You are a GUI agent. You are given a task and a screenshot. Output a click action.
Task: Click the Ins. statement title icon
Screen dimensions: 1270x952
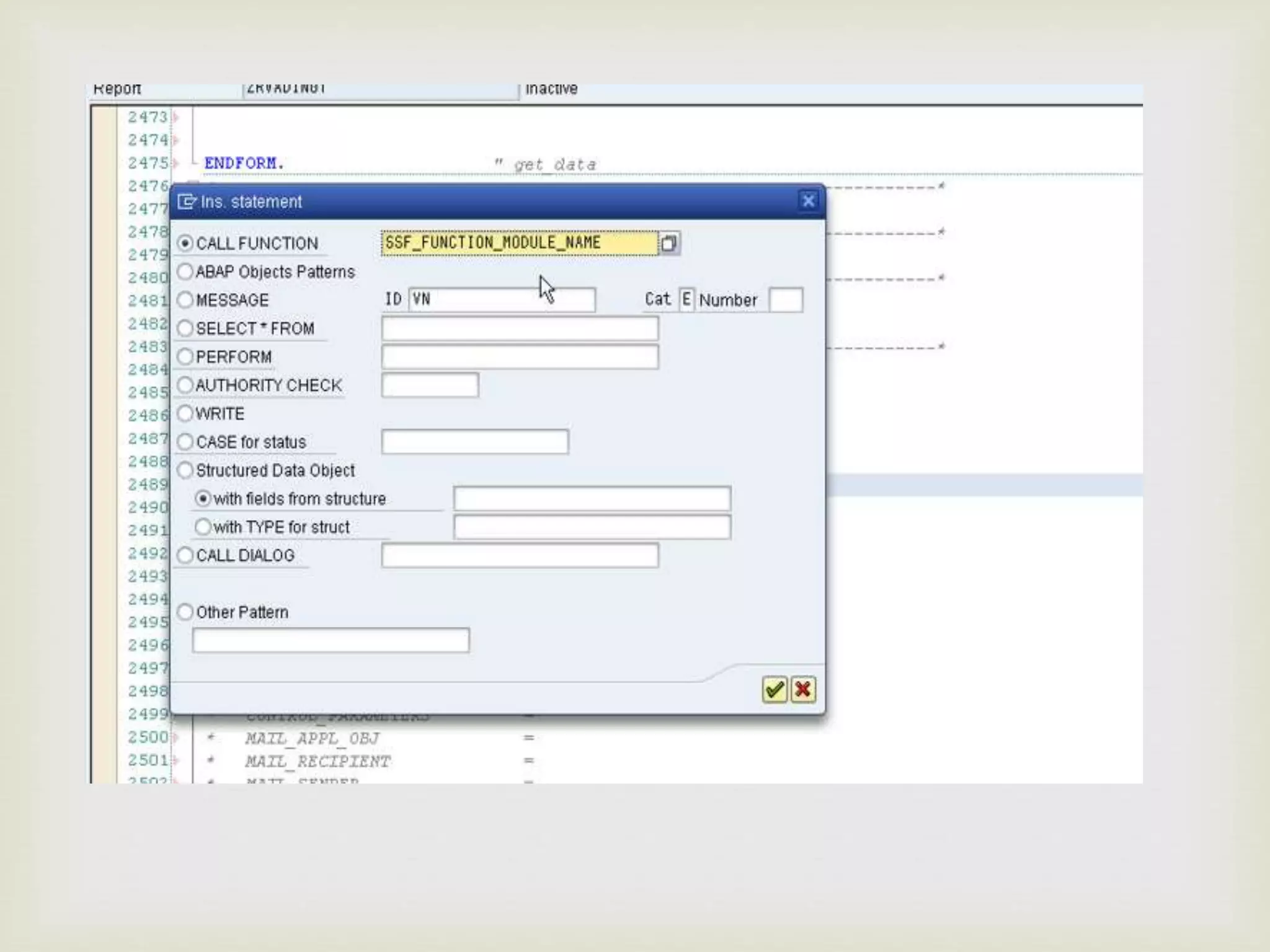pyautogui.click(x=186, y=201)
